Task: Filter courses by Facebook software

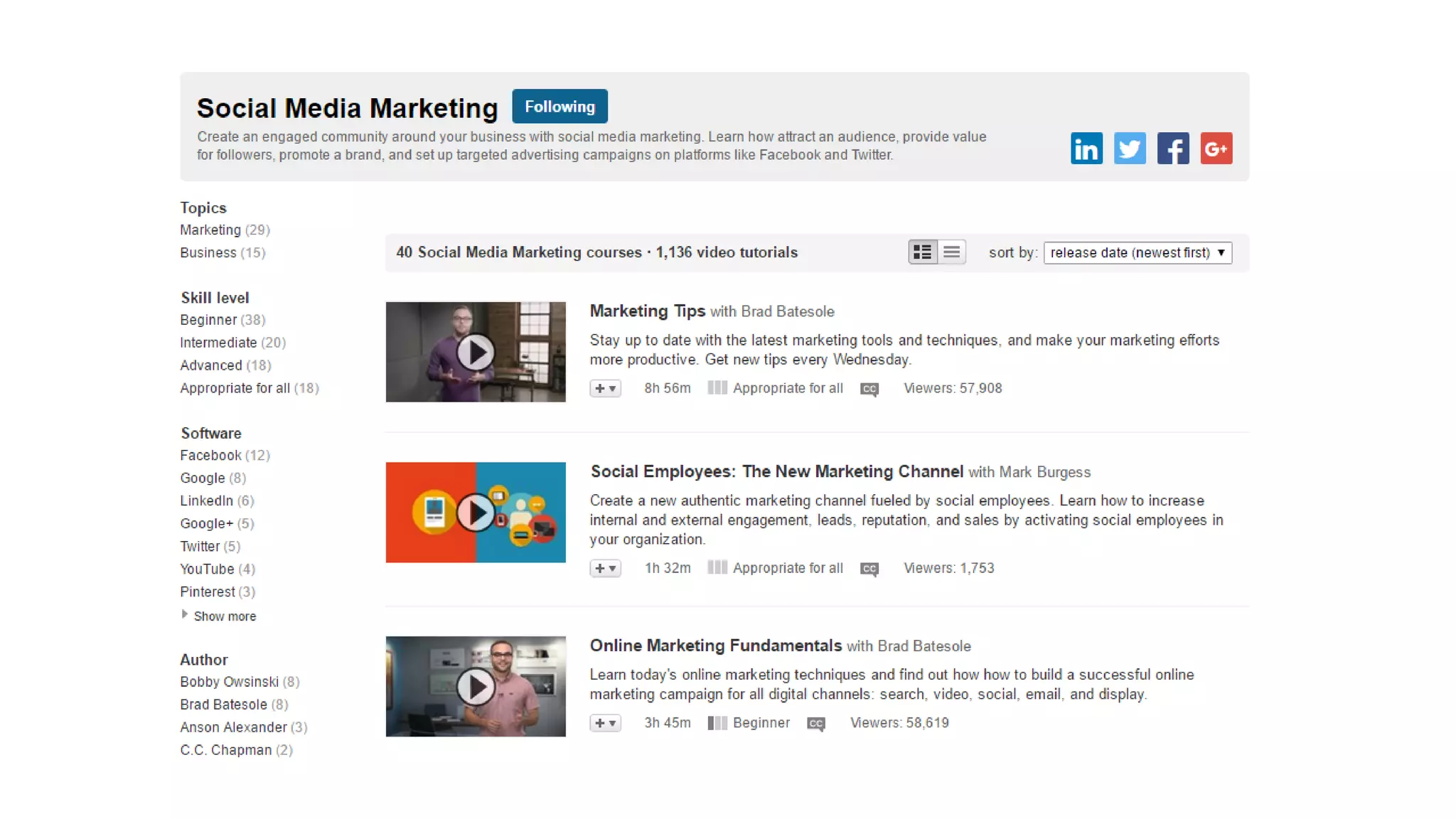Action: pyautogui.click(x=210, y=456)
